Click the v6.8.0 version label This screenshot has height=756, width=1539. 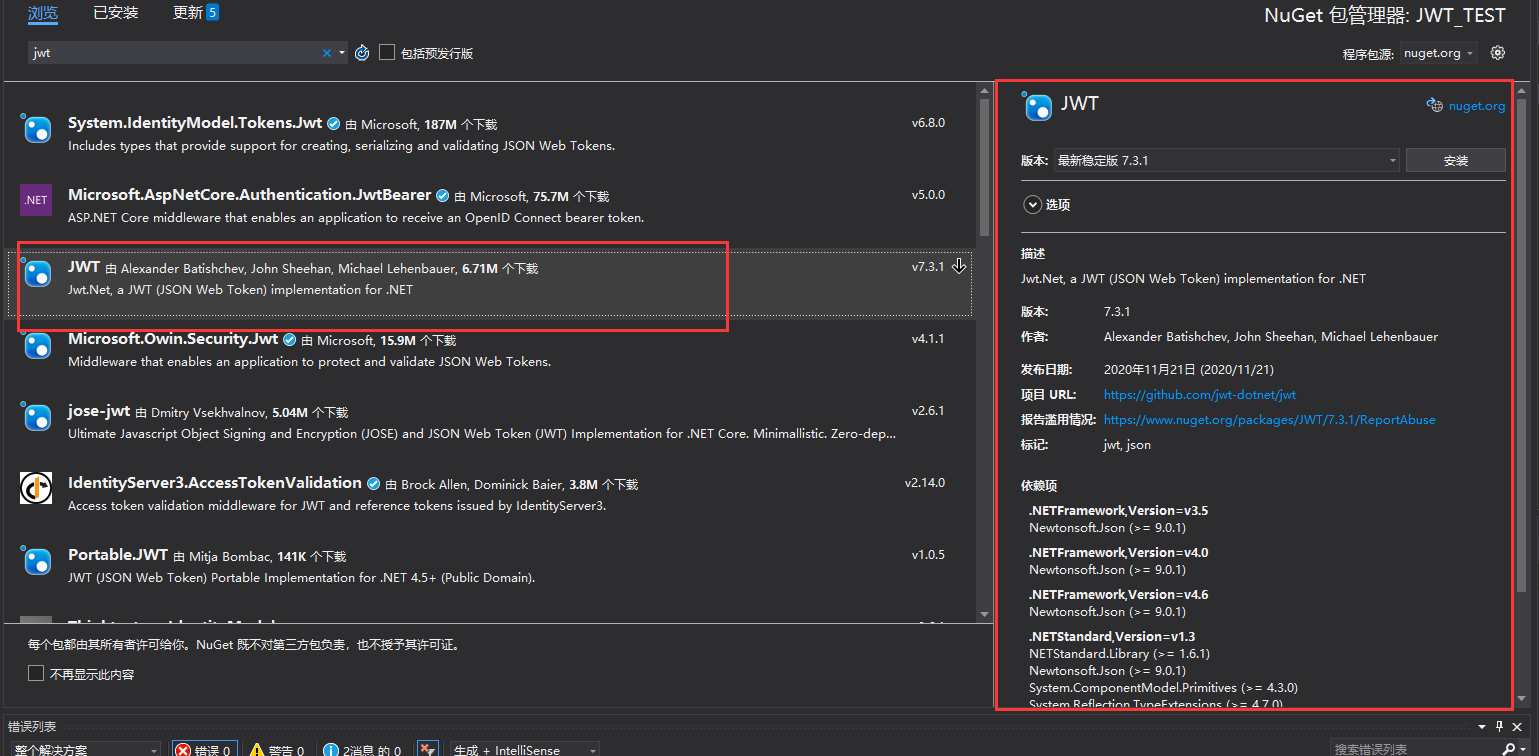[928, 123]
